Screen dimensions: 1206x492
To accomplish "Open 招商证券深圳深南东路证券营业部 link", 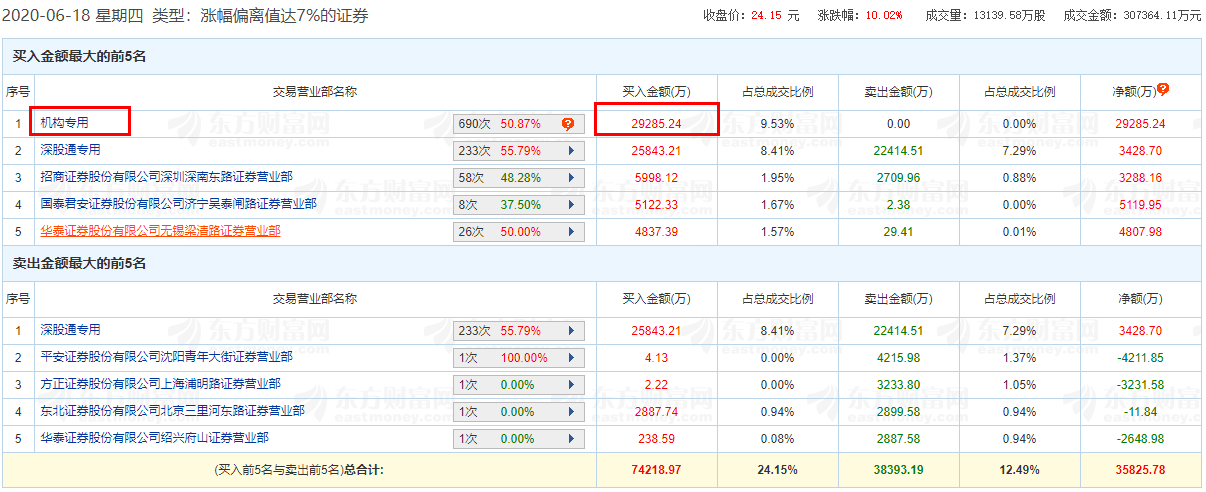I will 166,177.
